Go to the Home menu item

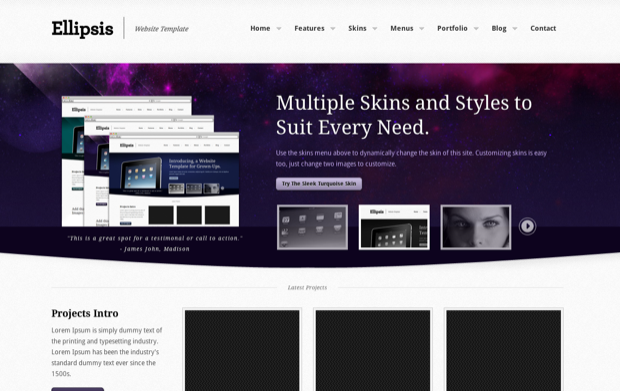260,28
